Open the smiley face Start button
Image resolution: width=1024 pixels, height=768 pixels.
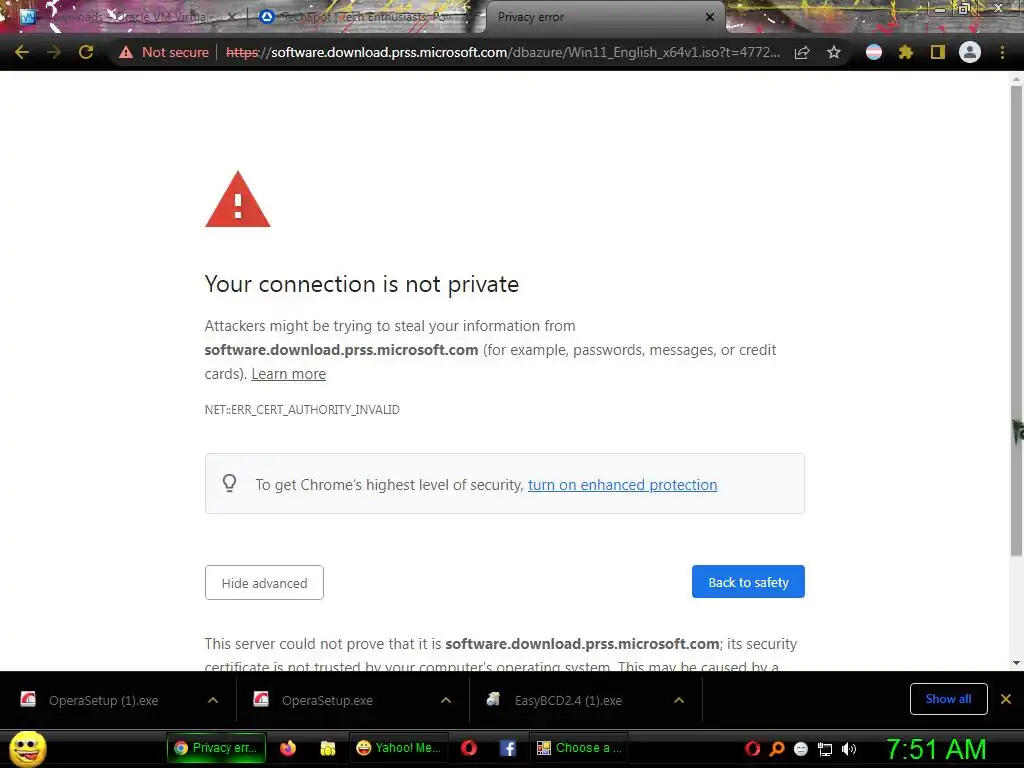click(27, 748)
